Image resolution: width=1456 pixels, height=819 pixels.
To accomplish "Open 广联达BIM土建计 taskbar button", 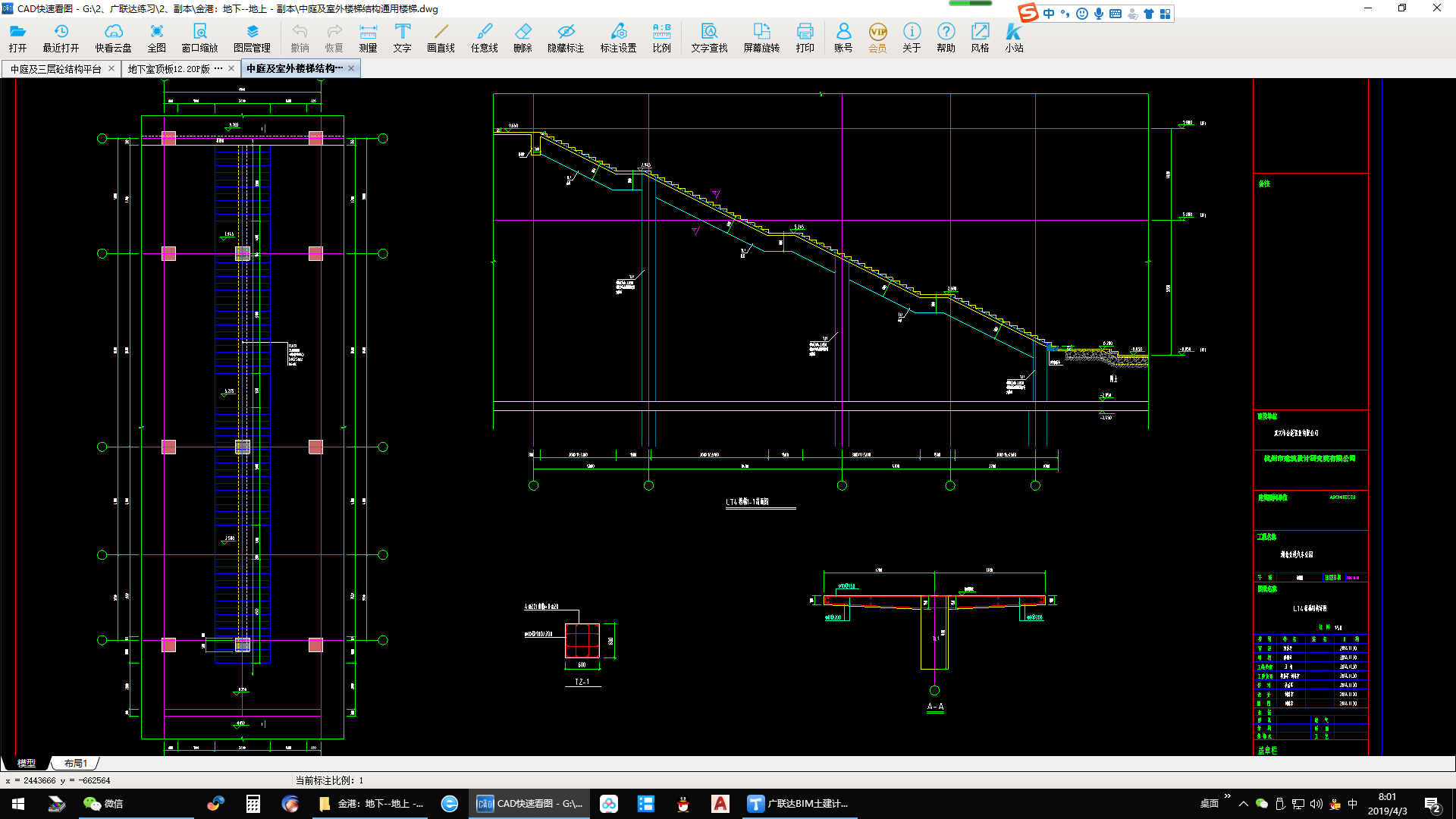I will (799, 804).
